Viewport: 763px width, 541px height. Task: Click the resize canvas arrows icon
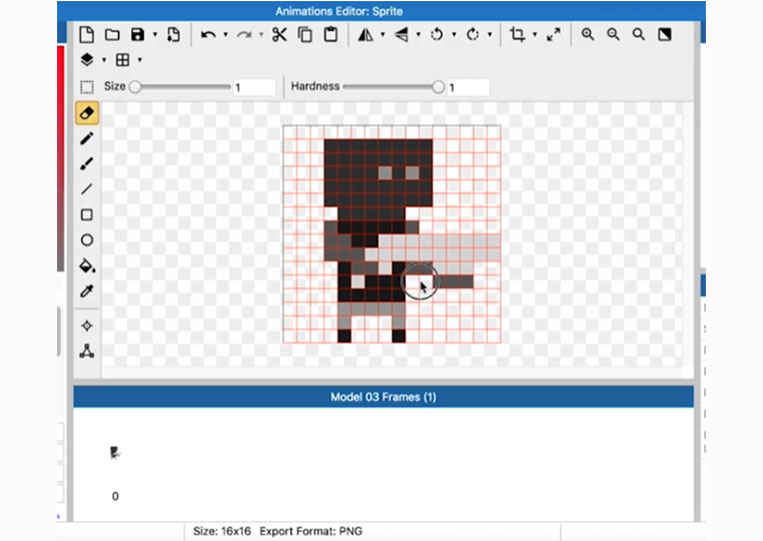coord(553,35)
